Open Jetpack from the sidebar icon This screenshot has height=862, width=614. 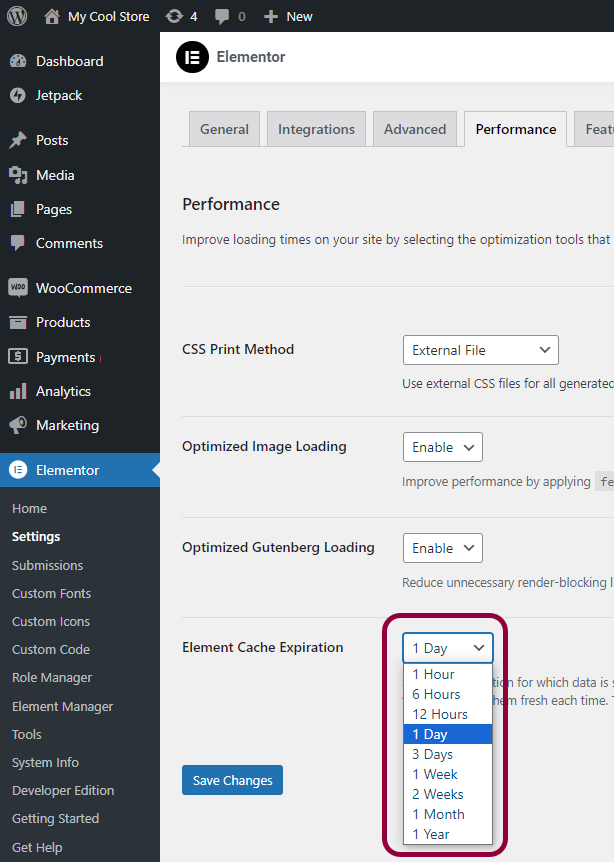[x=18, y=95]
